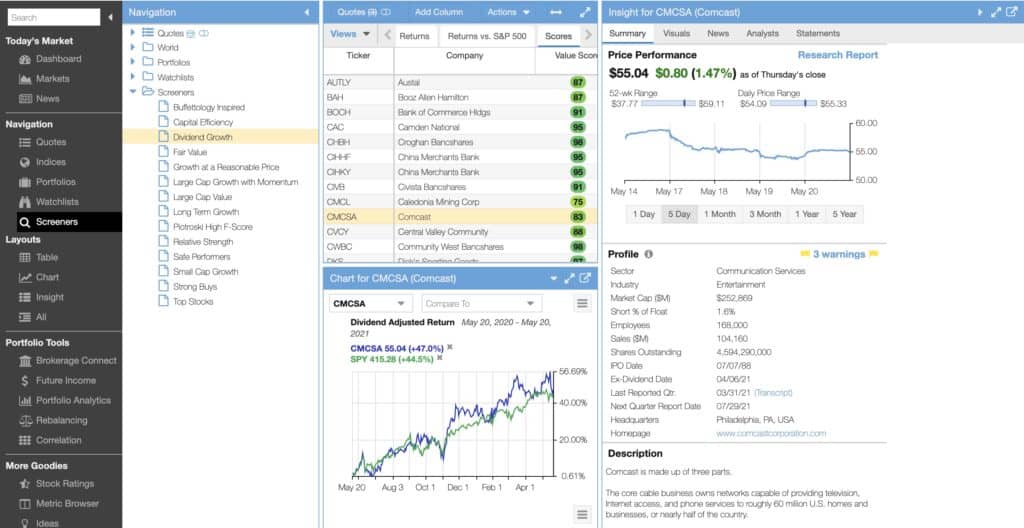This screenshot has height=528, width=1024.
Task: Expand the Insight panel fullscreen
Action: click(x=995, y=12)
